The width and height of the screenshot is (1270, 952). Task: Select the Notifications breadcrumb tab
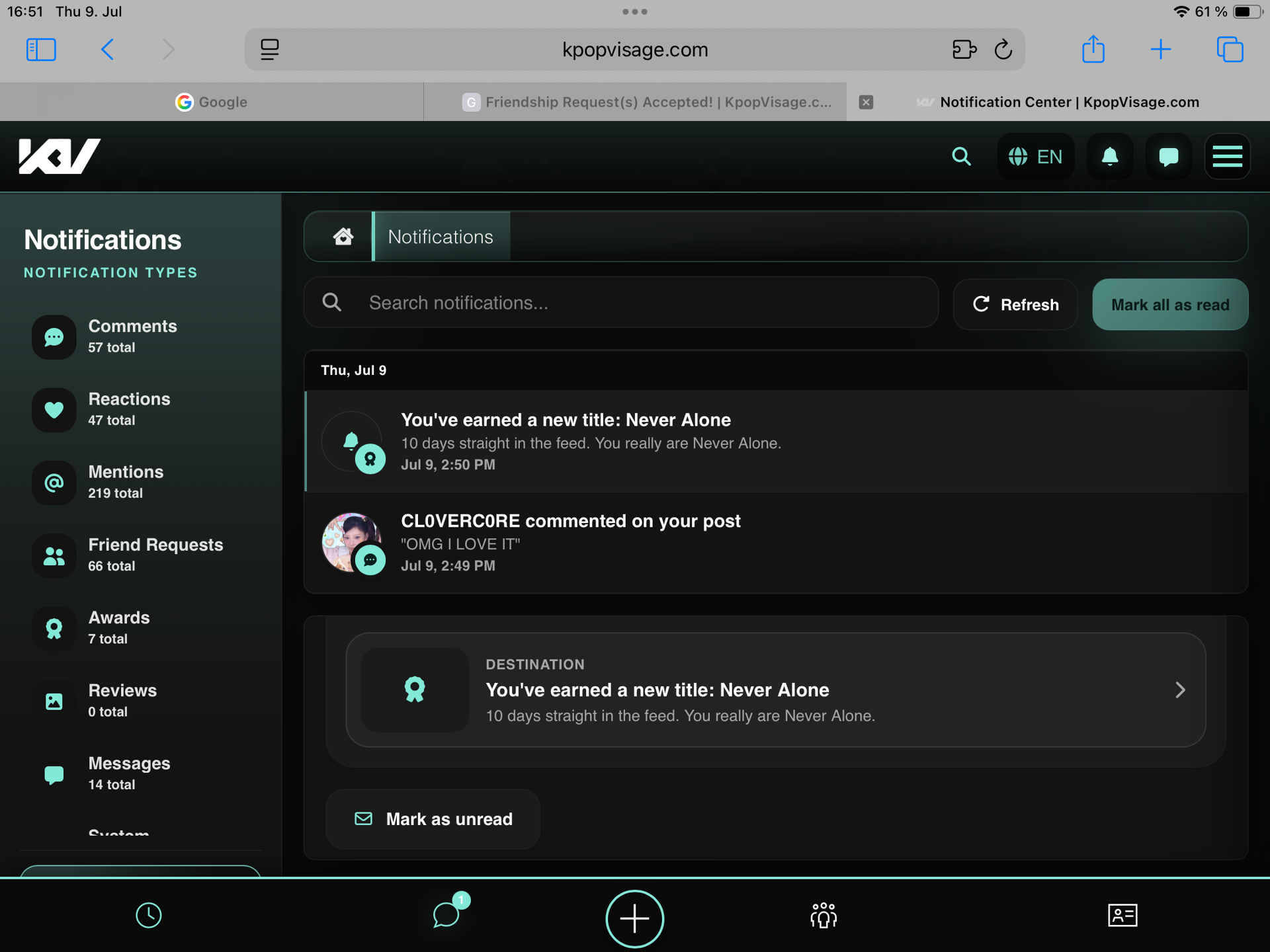(x=441, y=237)
